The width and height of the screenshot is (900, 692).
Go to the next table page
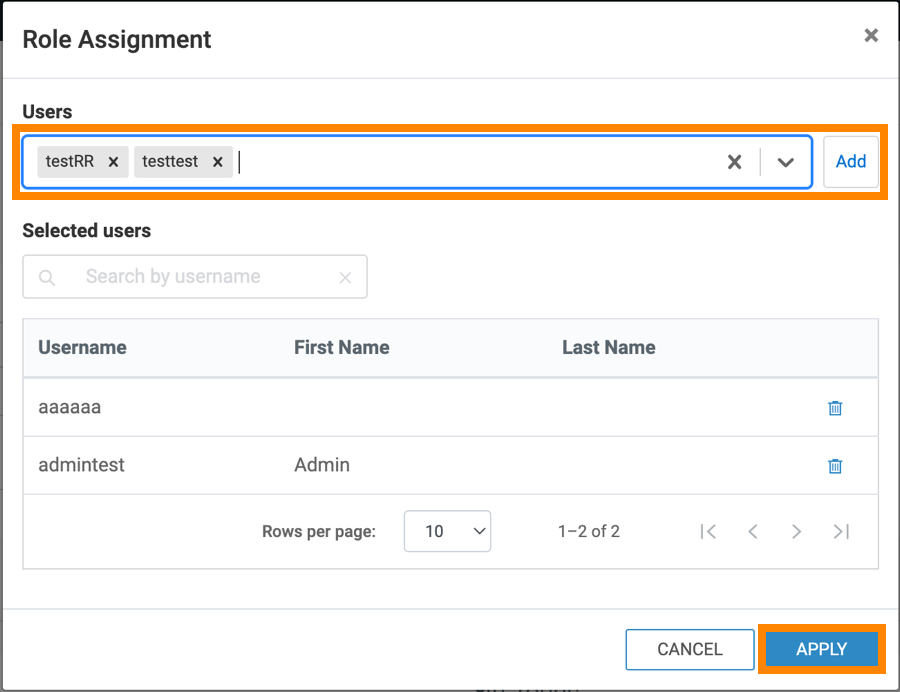pyautogui.click(x=797, y=532)
